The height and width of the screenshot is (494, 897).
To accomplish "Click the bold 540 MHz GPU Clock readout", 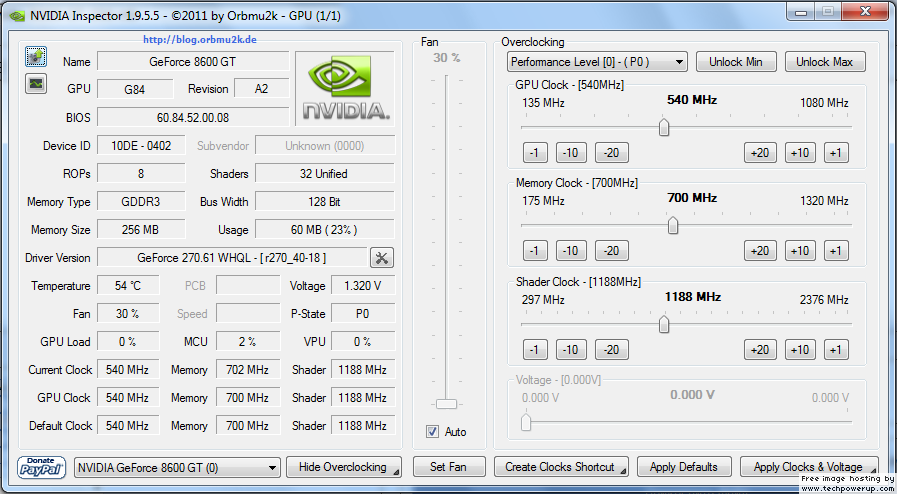I will tap(692, 100).
